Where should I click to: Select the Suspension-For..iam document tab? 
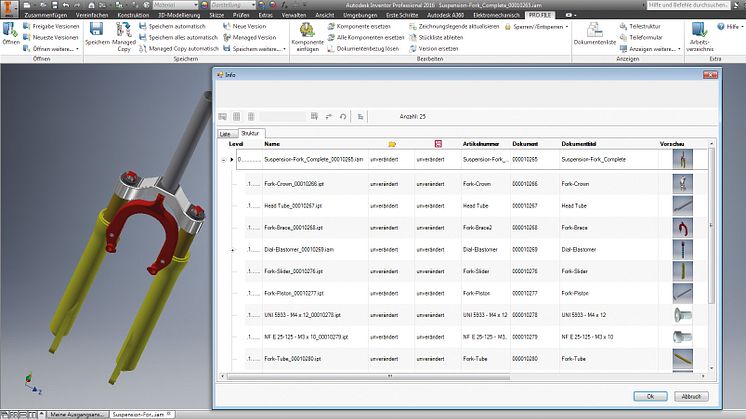coord(142,415)
